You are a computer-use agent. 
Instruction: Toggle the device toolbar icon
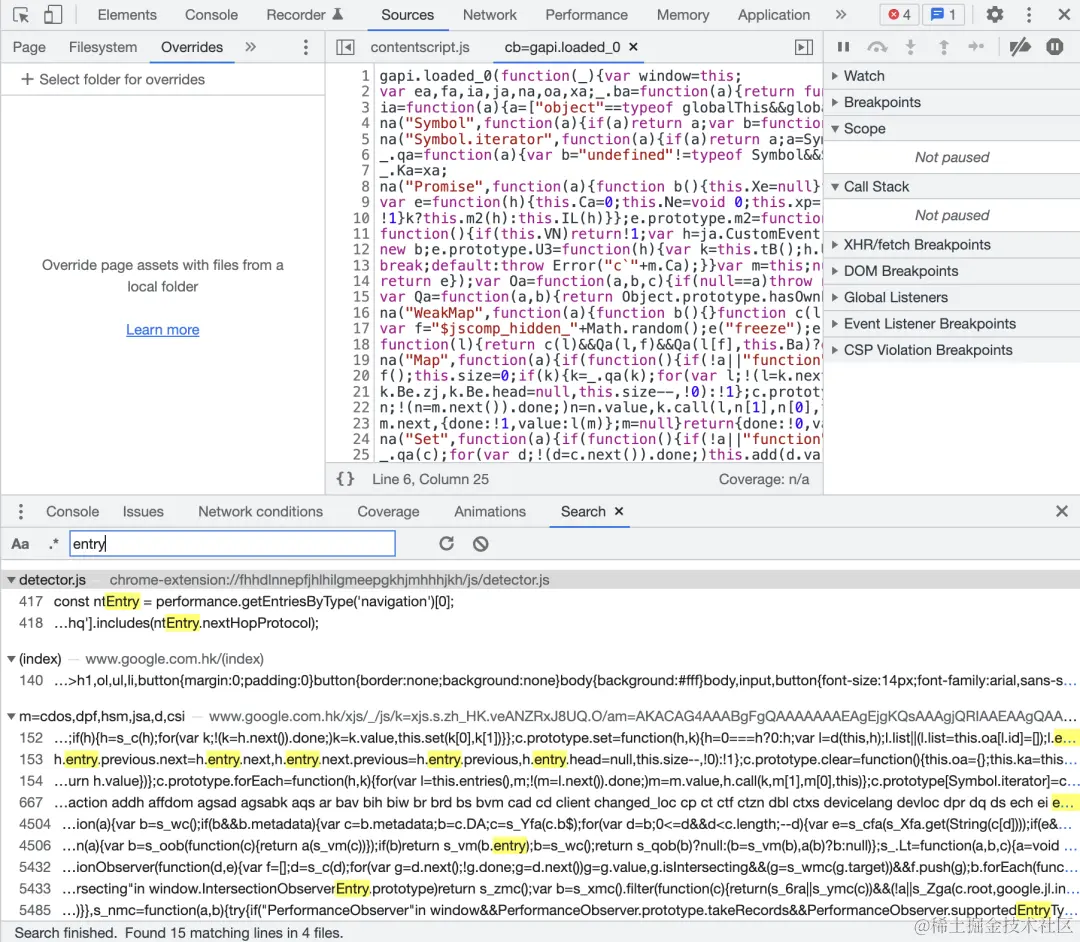(x=53, y=14)
